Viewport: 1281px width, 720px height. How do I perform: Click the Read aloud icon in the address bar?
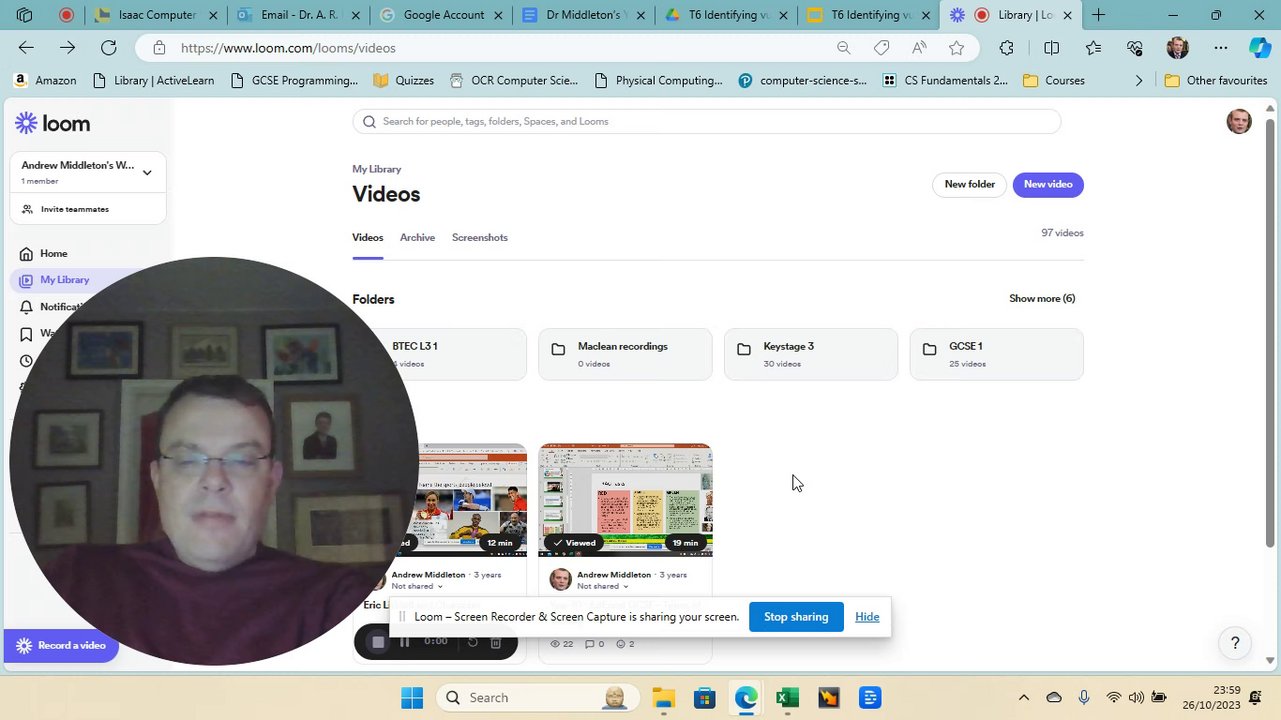click(919, 48)
